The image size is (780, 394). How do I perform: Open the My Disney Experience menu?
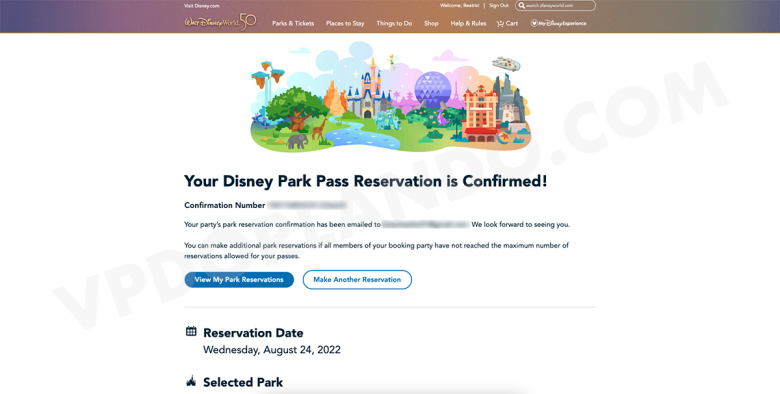[x=559, y=23]
